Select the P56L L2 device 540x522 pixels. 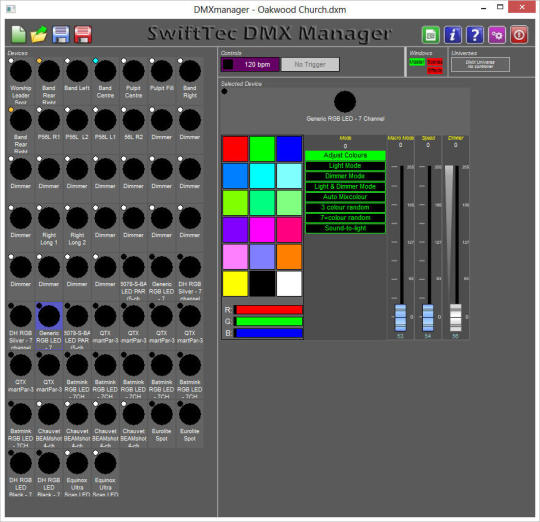click(77, 130)
